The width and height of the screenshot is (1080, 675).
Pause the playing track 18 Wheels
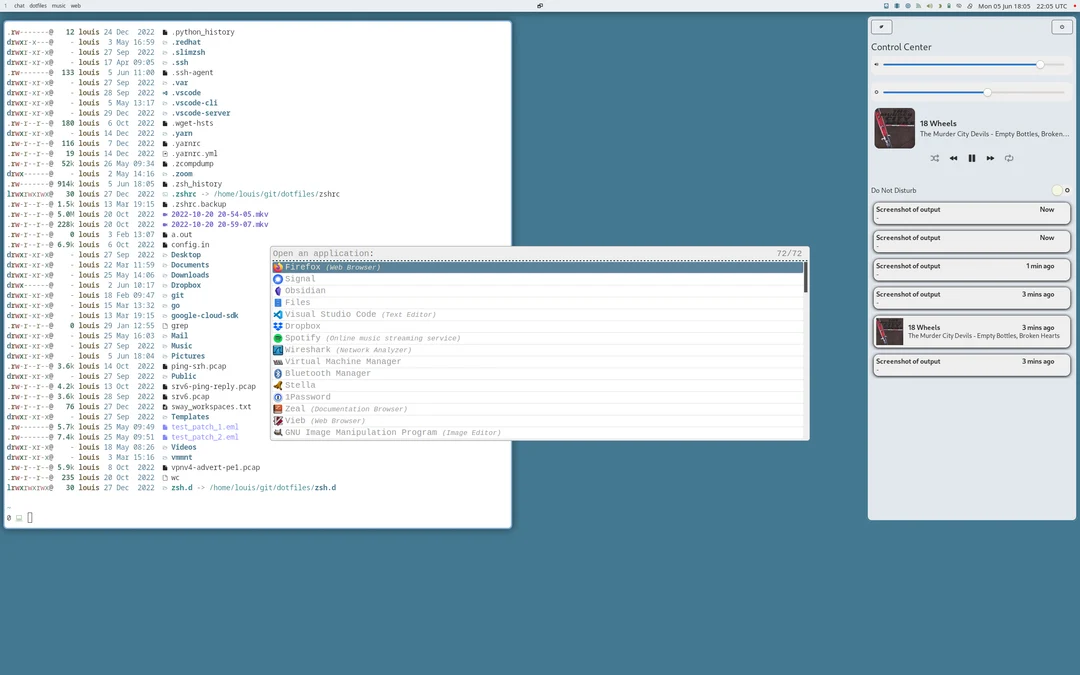971,158
